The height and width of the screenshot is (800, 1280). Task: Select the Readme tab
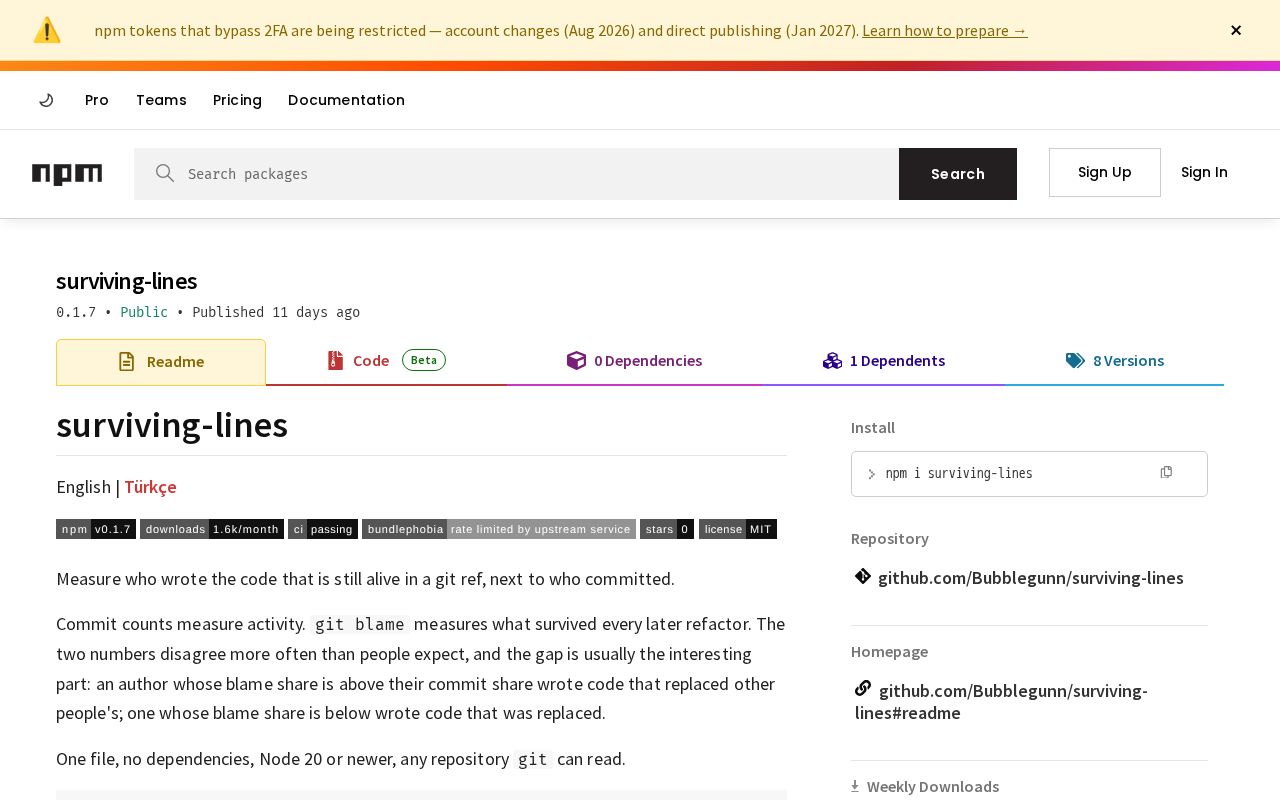coord(161,362)
